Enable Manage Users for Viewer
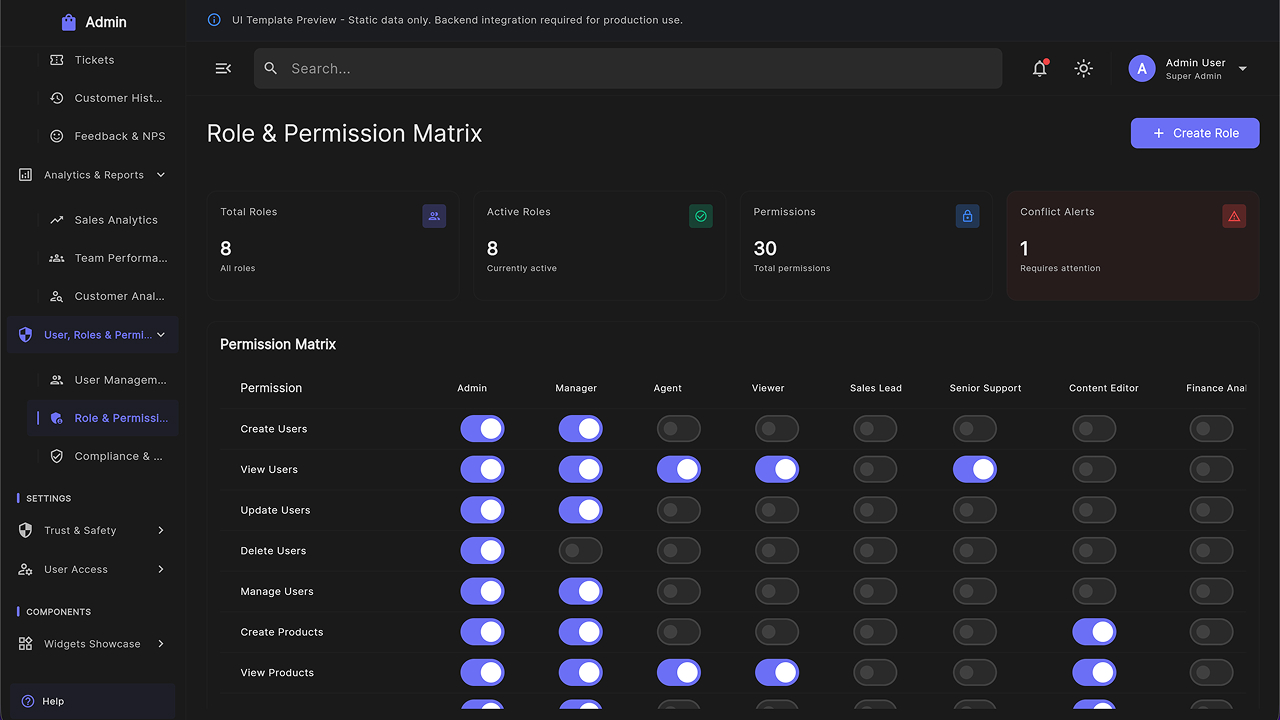The width and height of the screenshot is (1280, 720). point(777,592)
